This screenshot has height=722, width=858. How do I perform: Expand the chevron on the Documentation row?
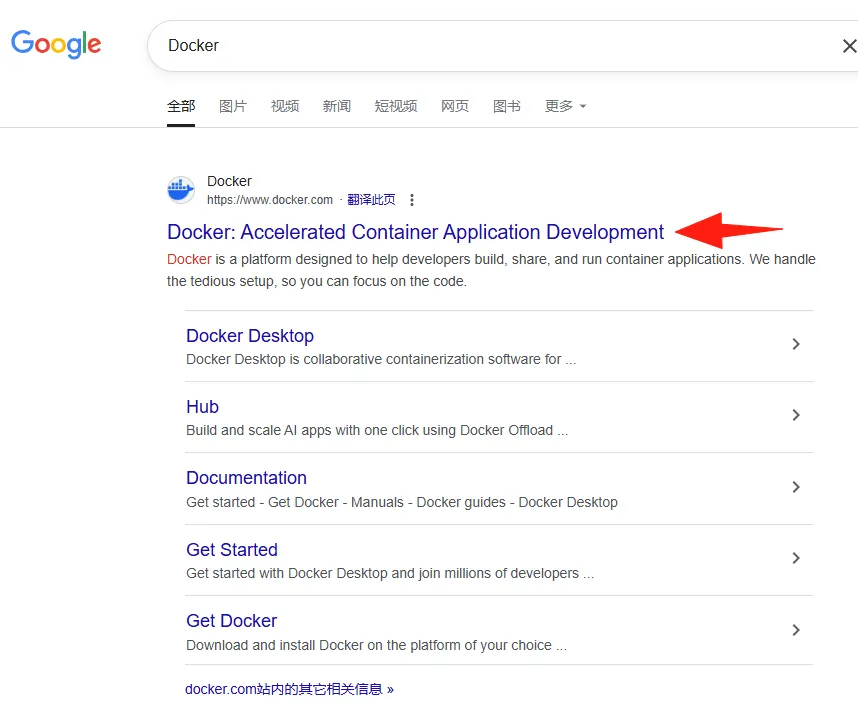[x=796, y=487]
